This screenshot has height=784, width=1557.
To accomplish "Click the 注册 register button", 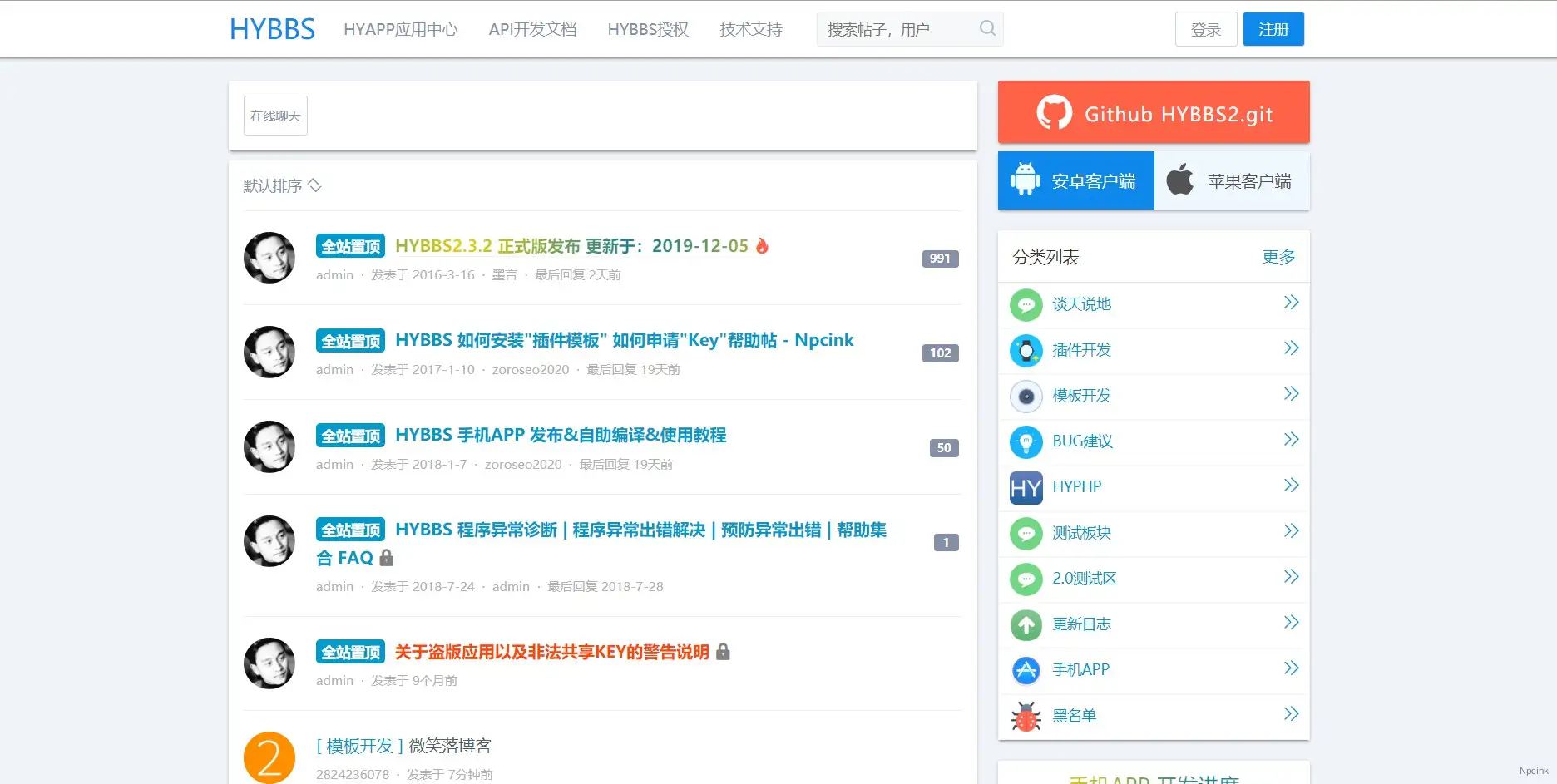I will tap(1273, 29).
